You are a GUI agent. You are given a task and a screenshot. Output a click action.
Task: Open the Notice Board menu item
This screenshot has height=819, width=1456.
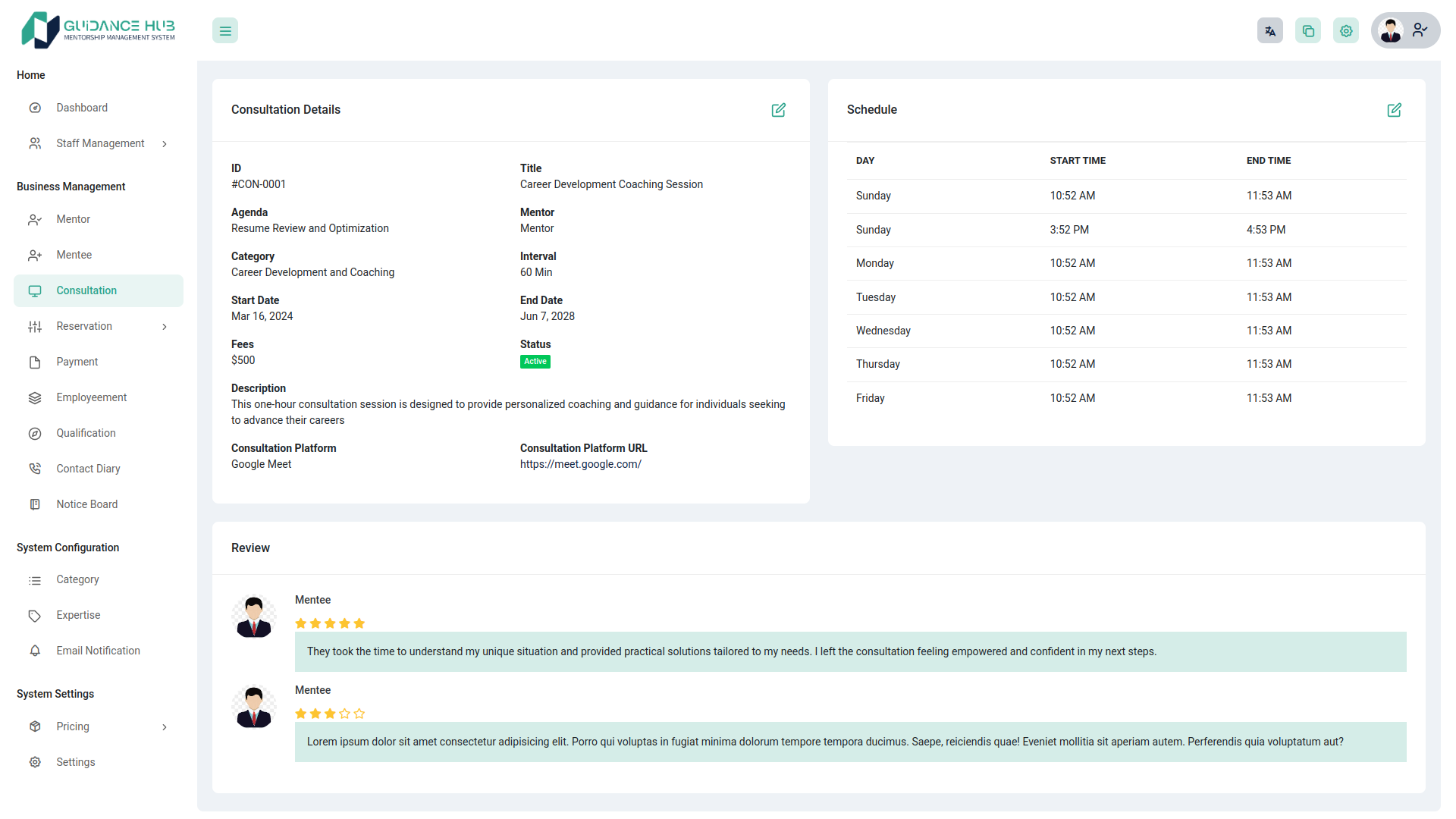86,504
